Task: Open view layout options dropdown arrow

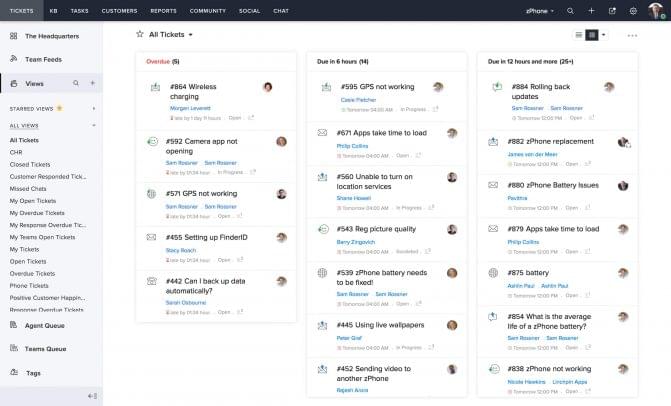Action: (x=603, y=35)
